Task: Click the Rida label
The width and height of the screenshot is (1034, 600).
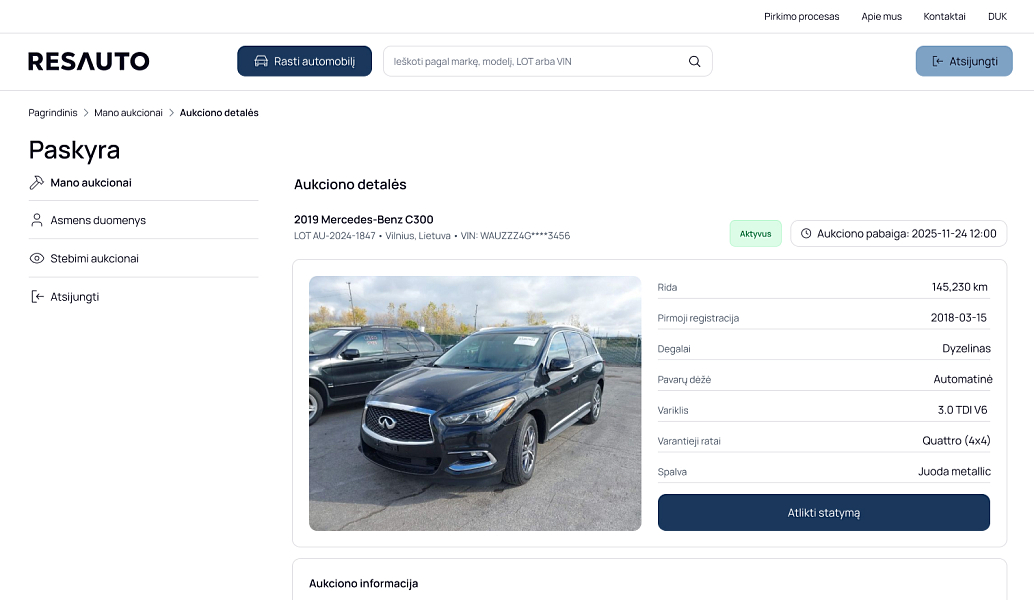Action: point(667,287)
